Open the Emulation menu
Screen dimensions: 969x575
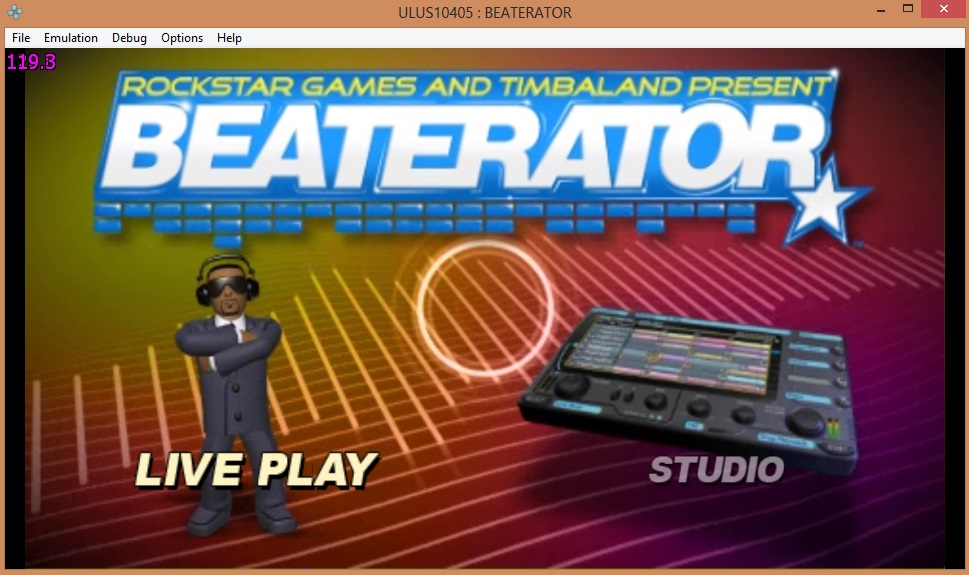[71, 38]
